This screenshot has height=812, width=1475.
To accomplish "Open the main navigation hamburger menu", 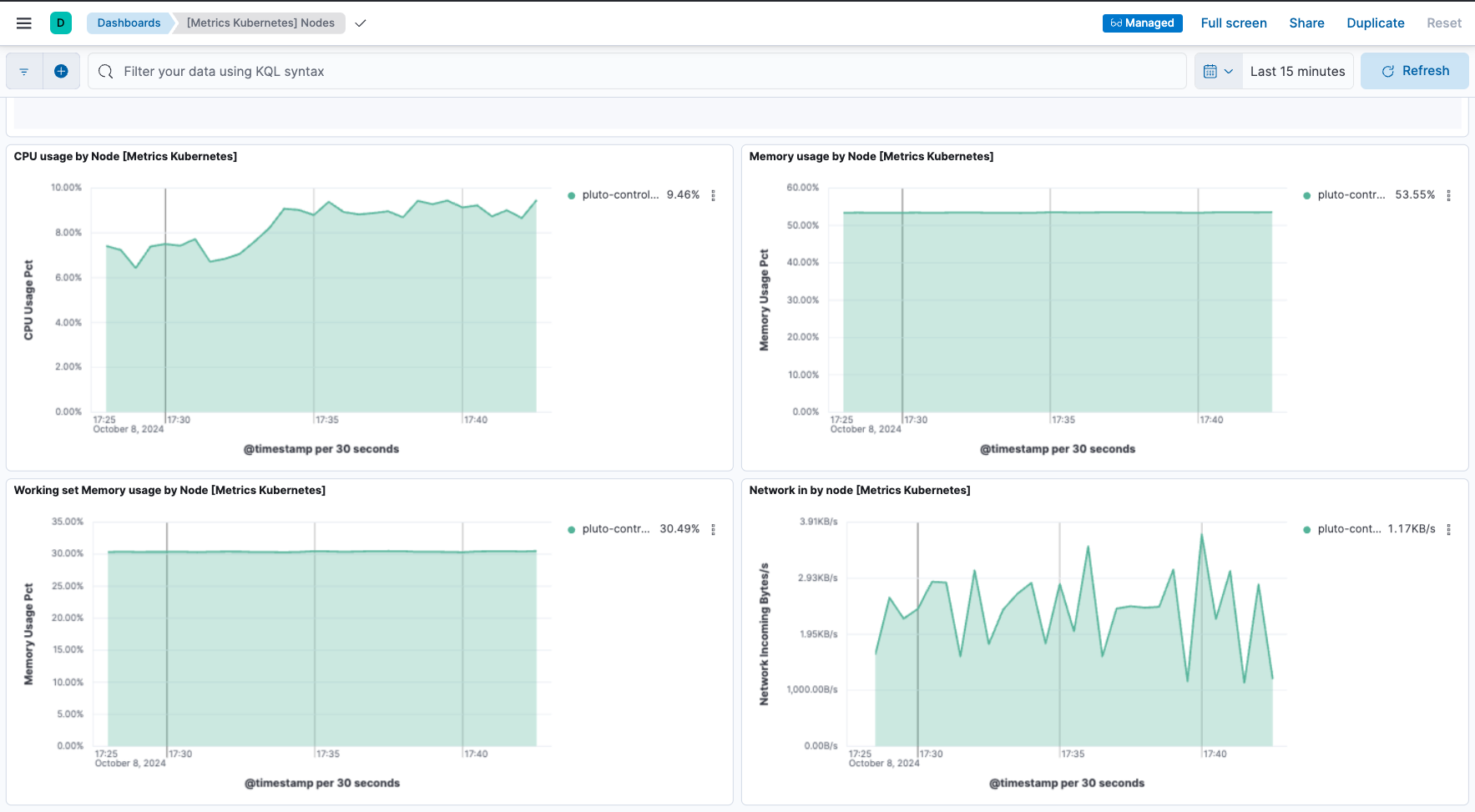I will pos(23,23).
